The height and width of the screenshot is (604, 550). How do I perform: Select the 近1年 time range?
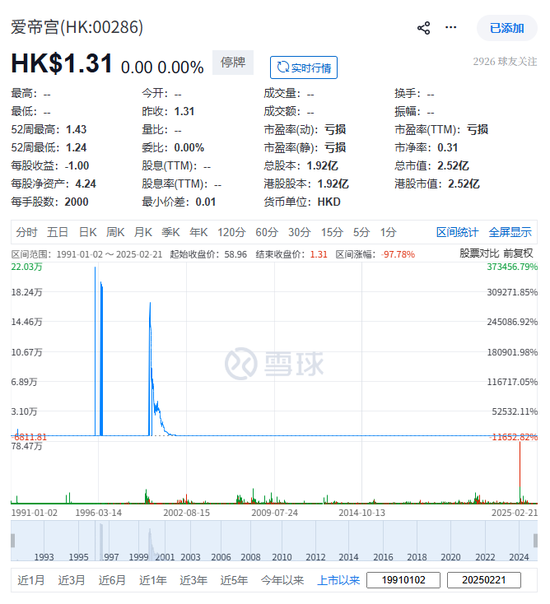point(153,580)
